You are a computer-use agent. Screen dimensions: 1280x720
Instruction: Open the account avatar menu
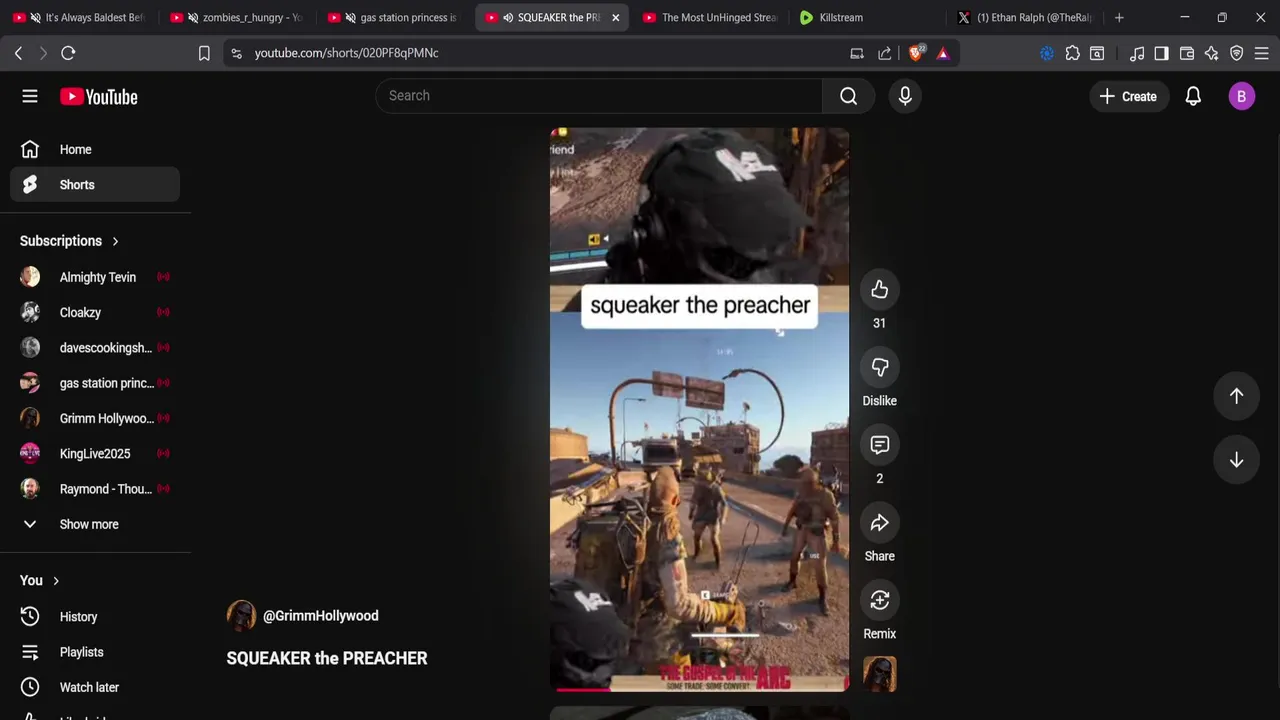coord(1241,97)
